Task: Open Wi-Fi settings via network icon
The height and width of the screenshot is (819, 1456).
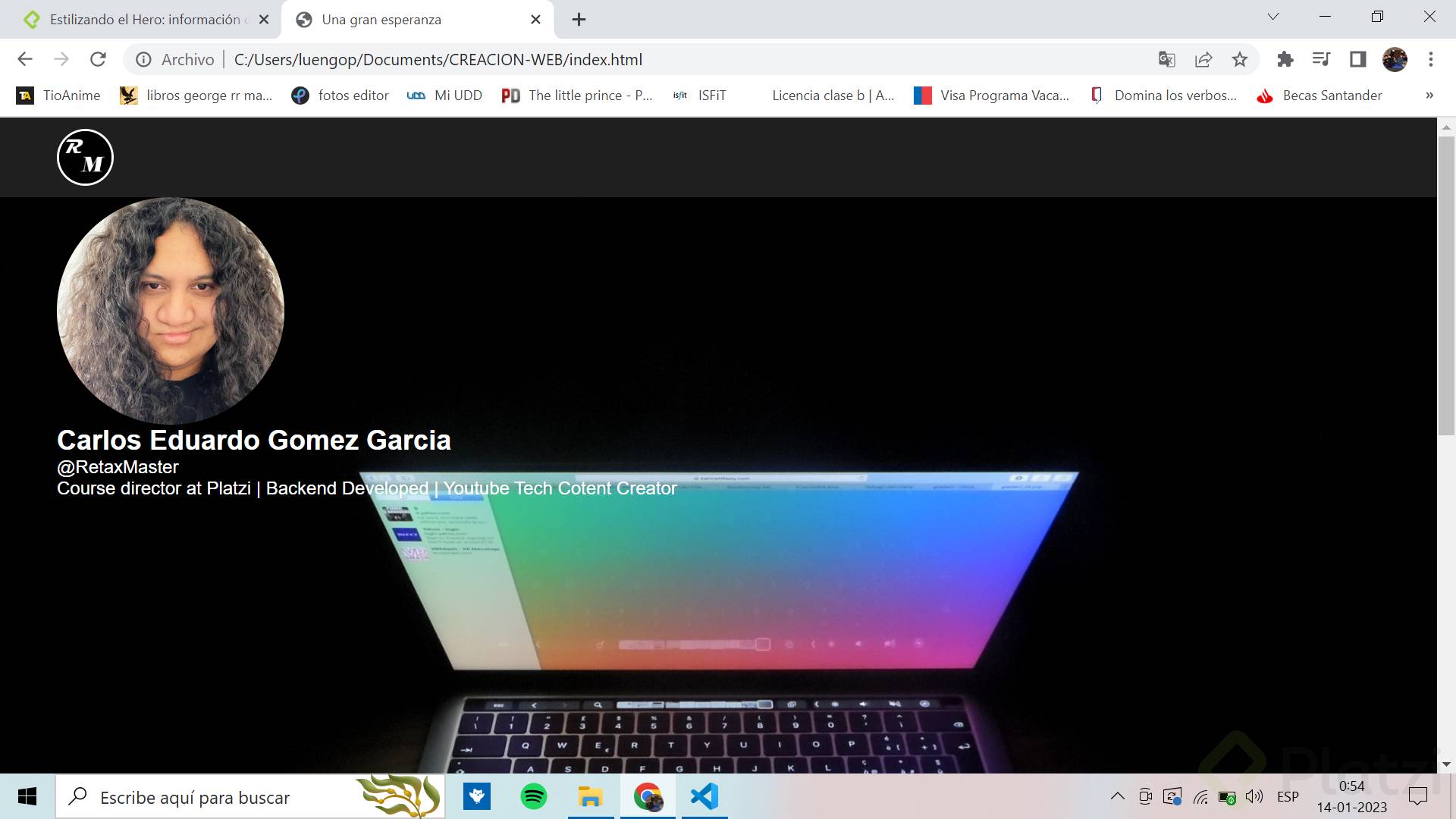Action: point(1201,796)
